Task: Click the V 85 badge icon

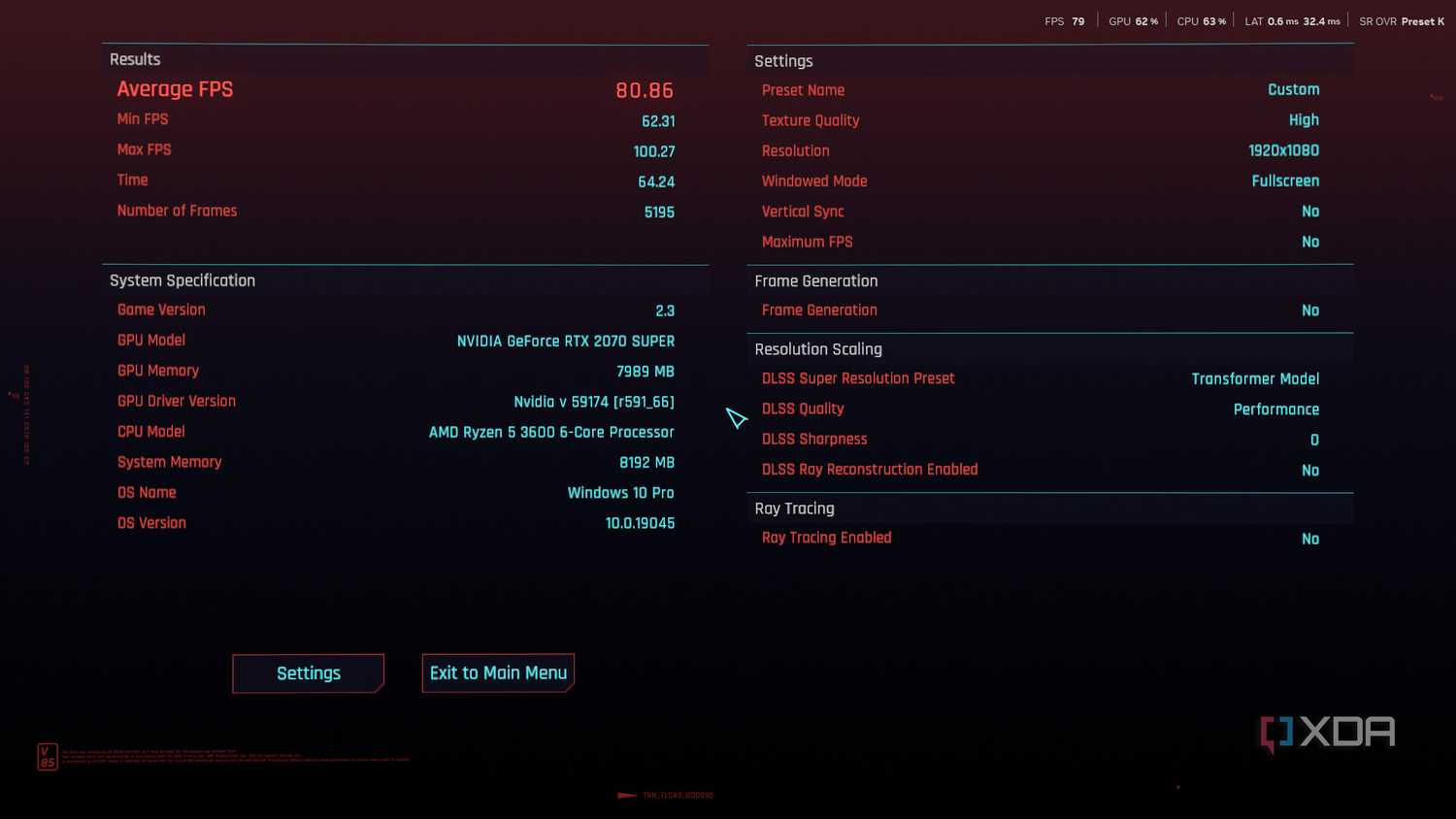Action: [x=48, y=757]
